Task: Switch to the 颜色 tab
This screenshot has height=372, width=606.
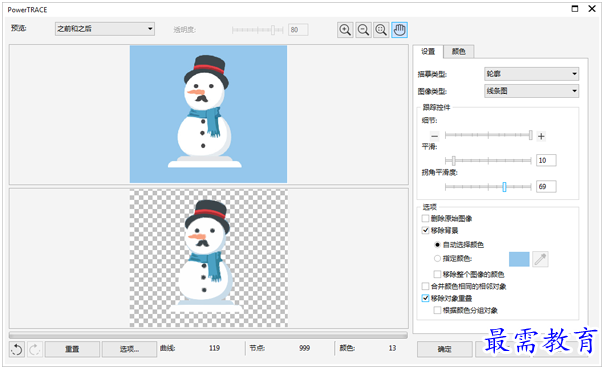Action: click(458, 51)
